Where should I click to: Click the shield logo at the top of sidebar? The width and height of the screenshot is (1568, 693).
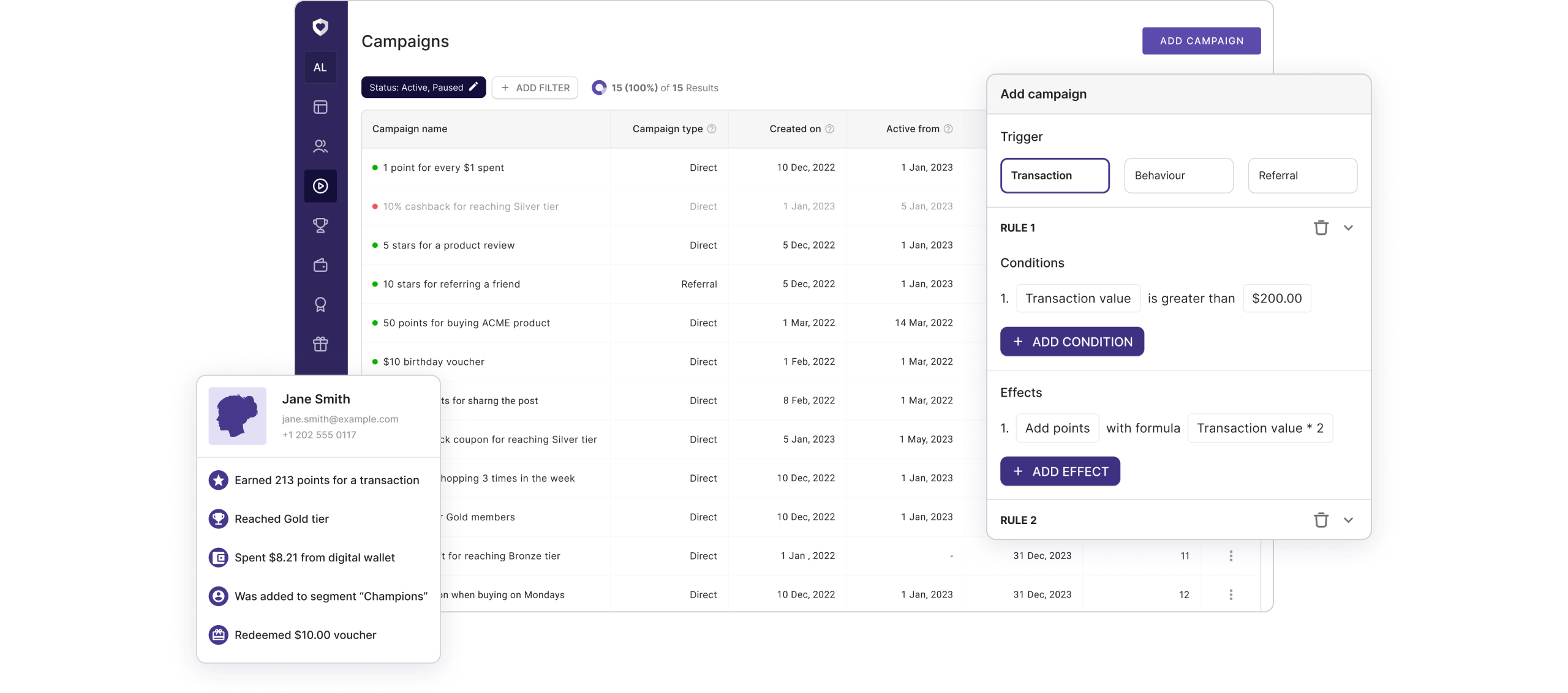pyautogui.click(x=320, y=27)
